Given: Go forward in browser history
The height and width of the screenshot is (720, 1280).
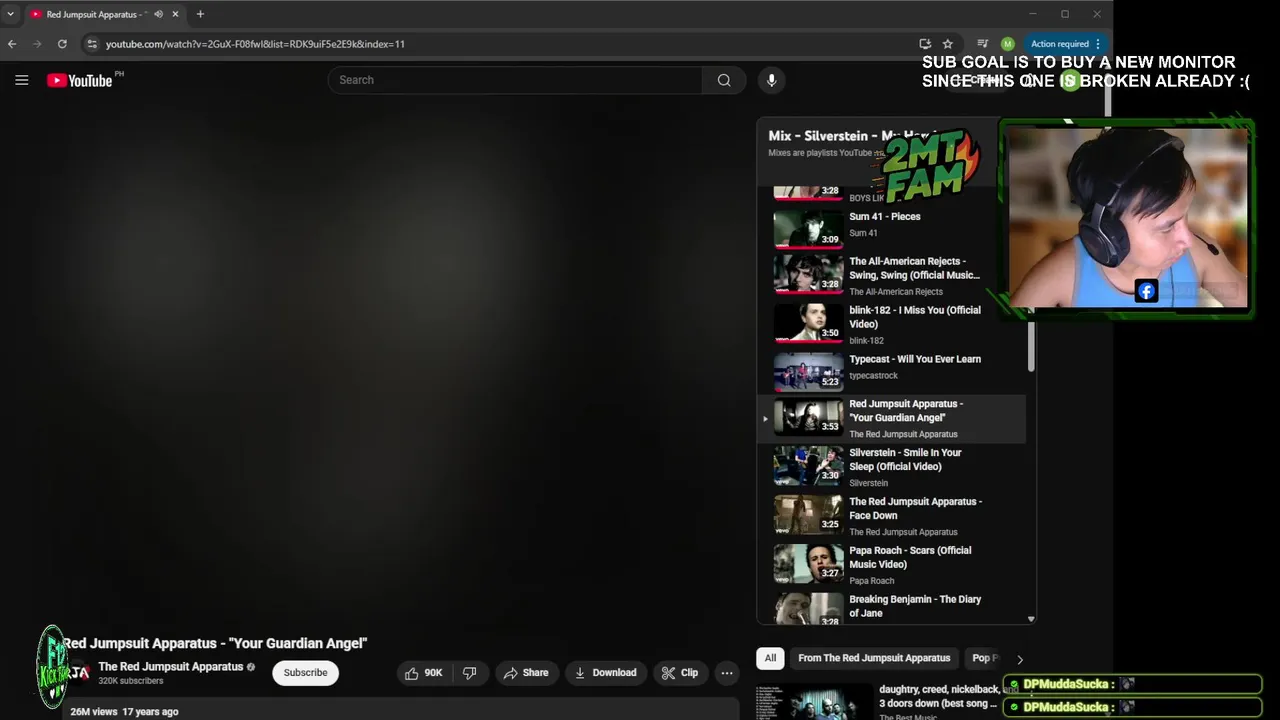Looking at the screenshot, I should (x=37, y=44).
